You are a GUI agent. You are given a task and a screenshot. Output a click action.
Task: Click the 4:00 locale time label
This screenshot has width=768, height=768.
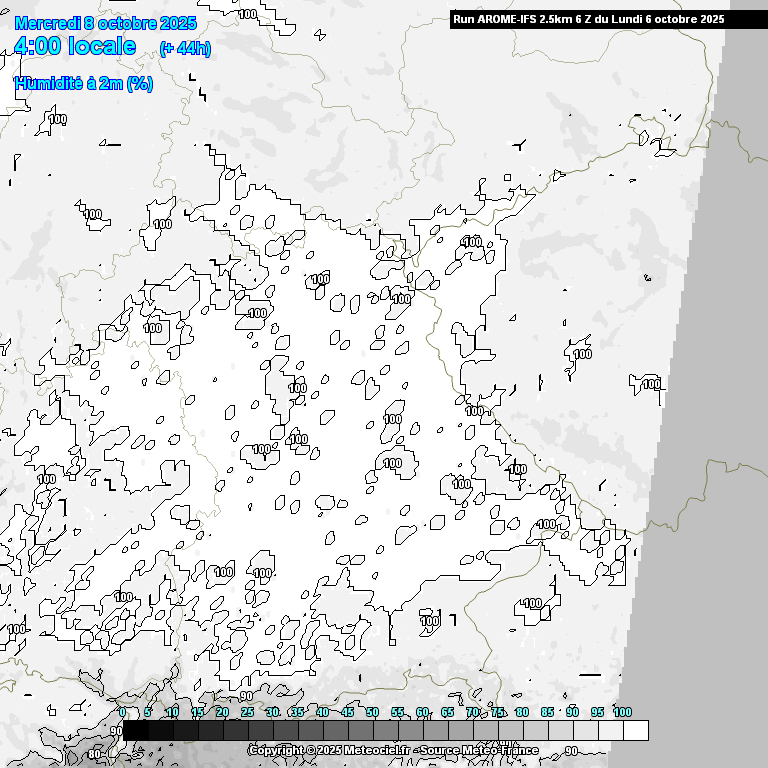[x=75, y=47]
